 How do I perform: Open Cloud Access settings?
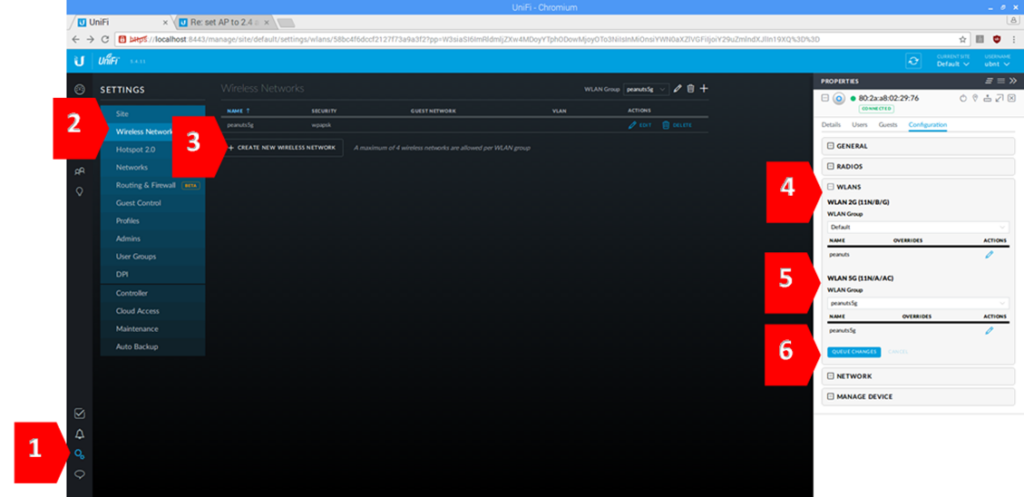[x=153, y=311]
